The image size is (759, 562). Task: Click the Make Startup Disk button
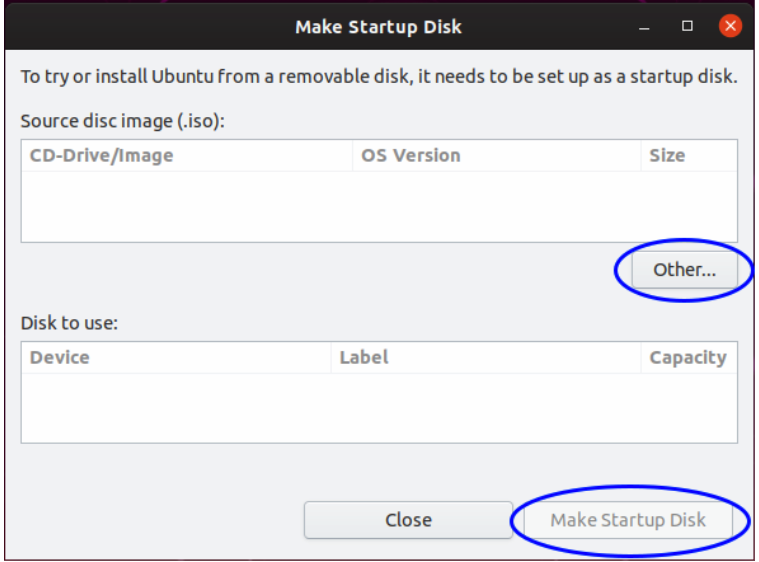click(628, 520)
